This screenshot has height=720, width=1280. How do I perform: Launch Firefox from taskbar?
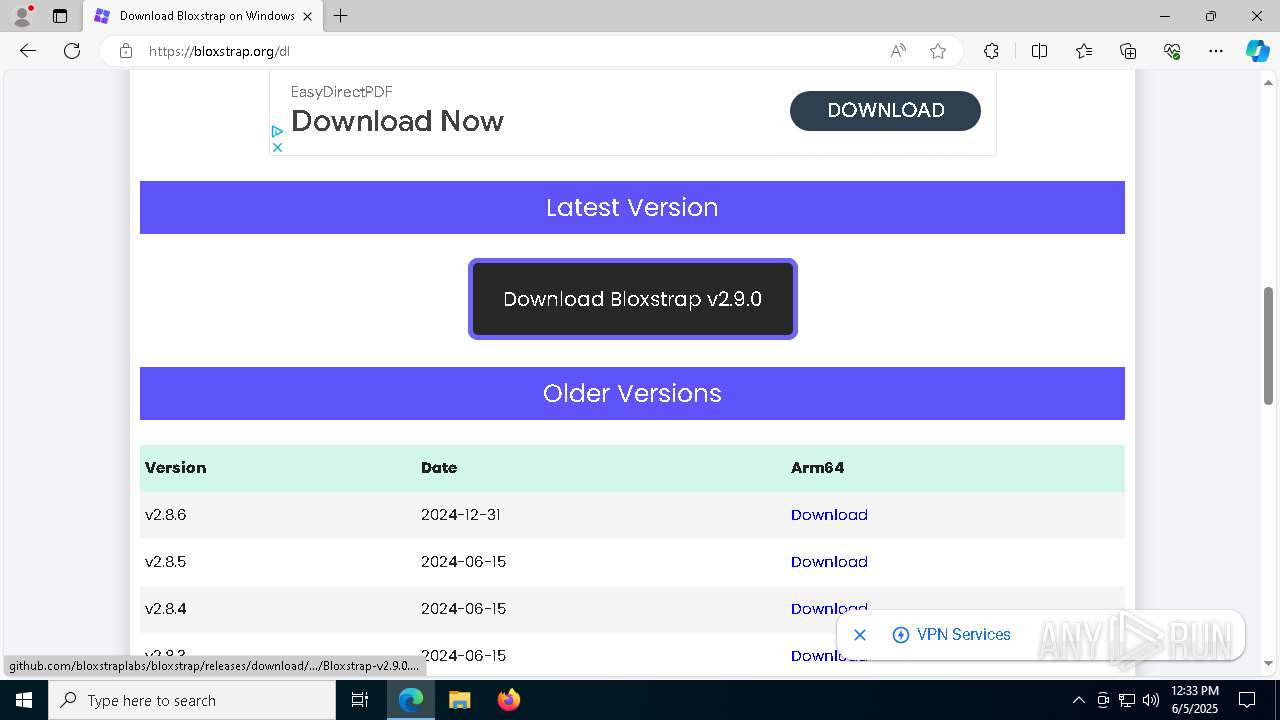pyautogui.click(x=509, y=700)
